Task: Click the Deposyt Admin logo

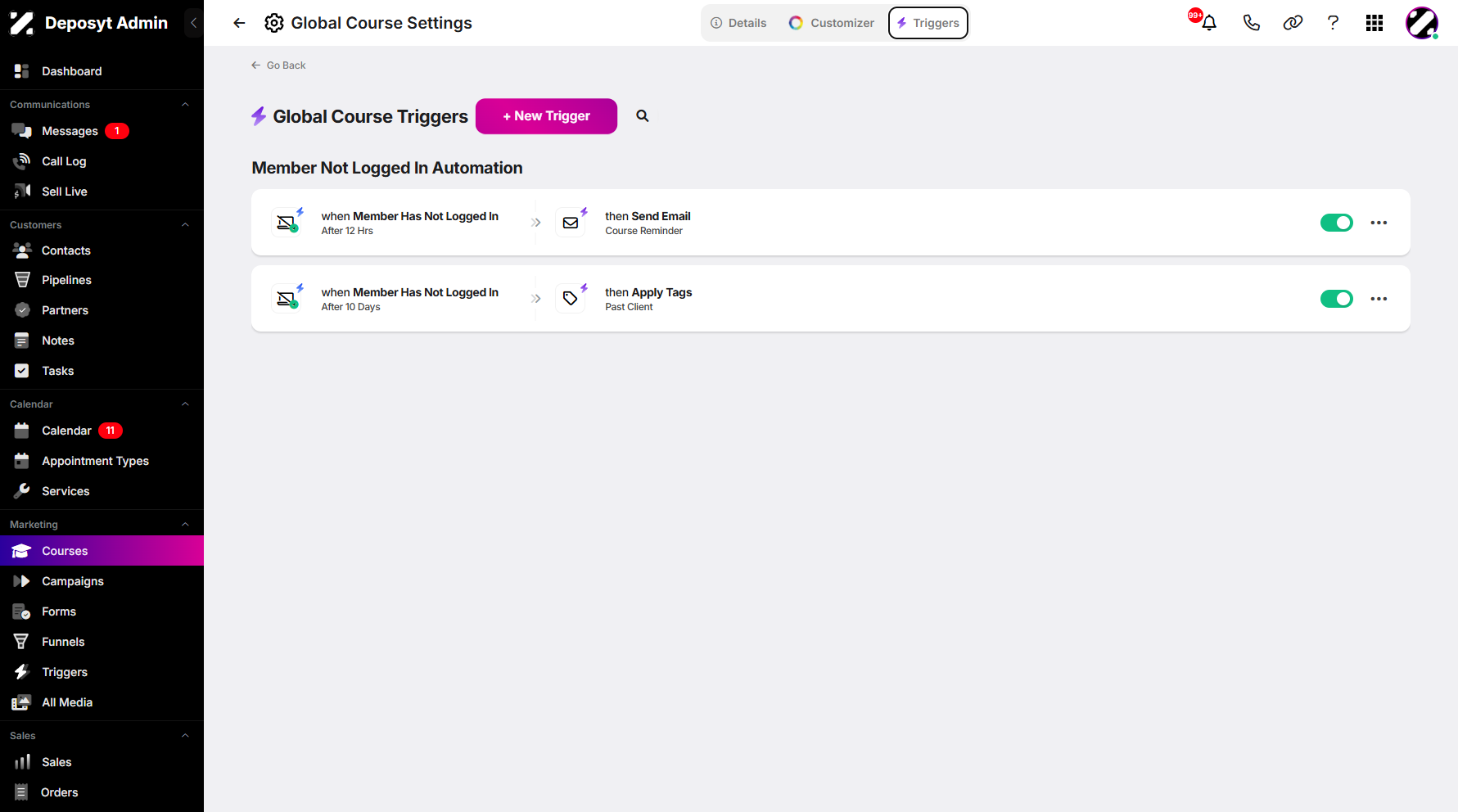Action: 22,23
